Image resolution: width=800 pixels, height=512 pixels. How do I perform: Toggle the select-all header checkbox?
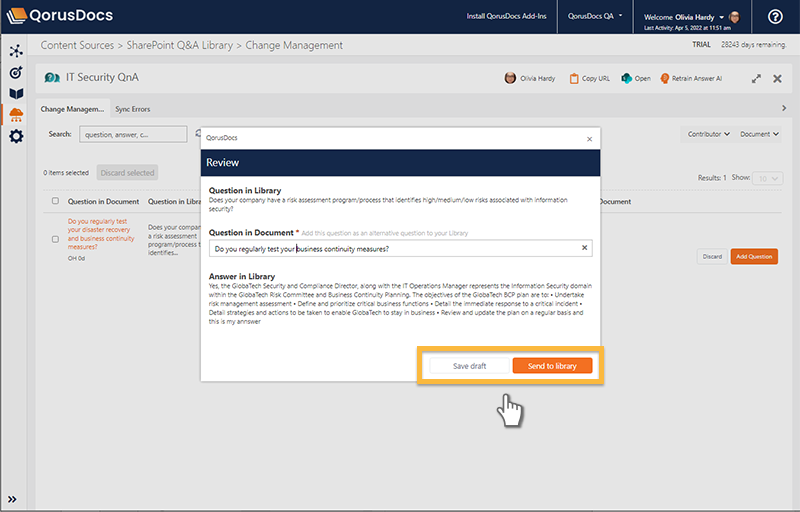click(x=55, y=201)
